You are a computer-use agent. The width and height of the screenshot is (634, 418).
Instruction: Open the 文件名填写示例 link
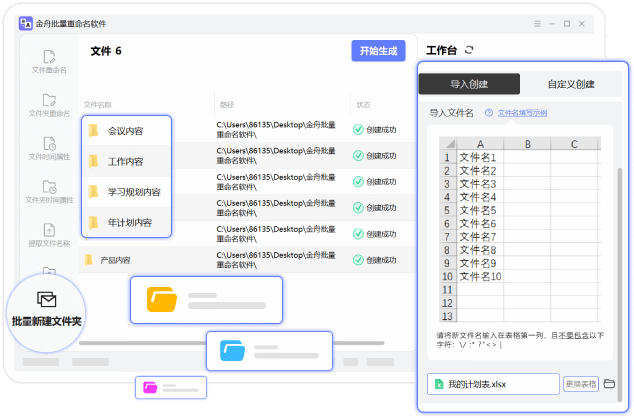(x=522, y=113)
